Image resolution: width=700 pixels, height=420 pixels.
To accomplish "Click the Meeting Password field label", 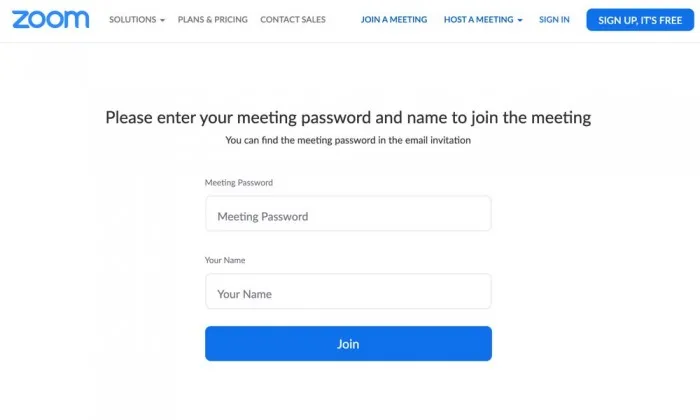I will (x=239, y=183).
